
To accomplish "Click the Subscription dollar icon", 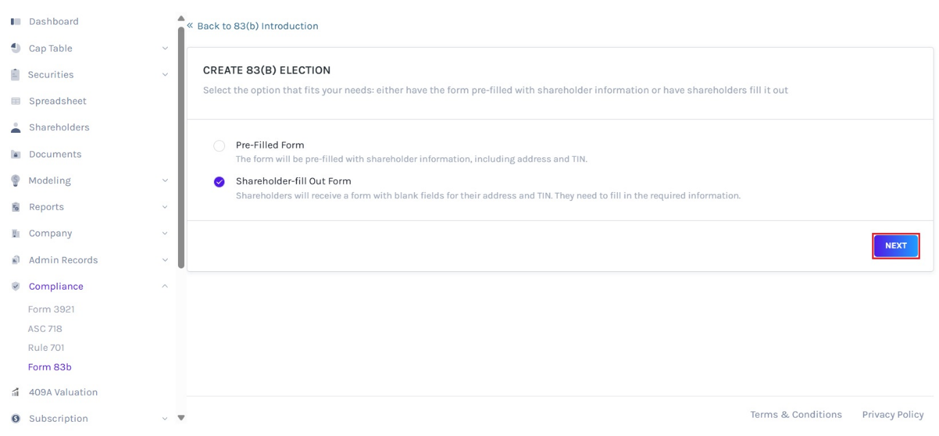I will point(16,419).
